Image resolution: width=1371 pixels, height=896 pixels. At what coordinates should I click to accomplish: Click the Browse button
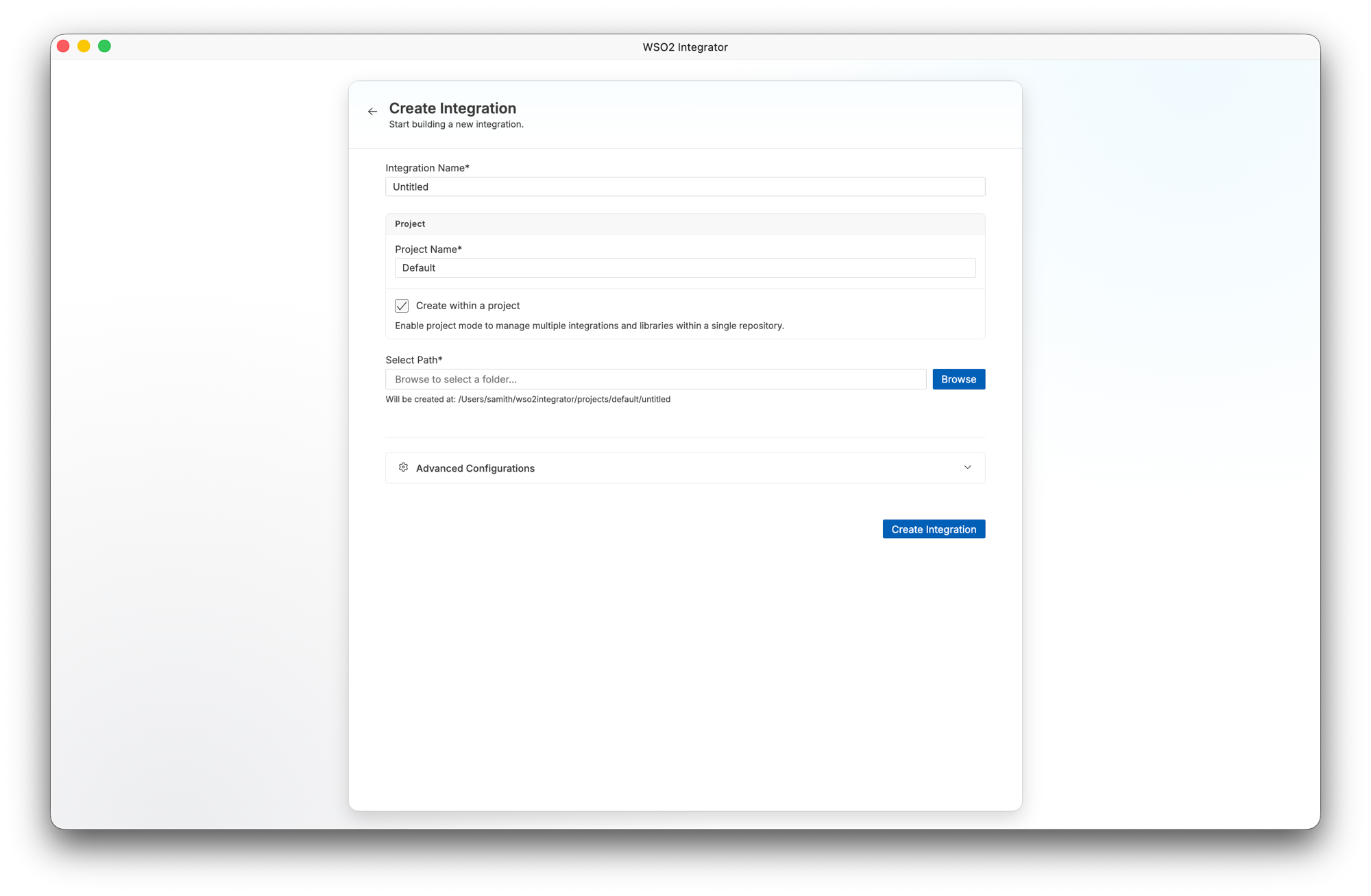pyautogui.click(x=958, y=379)
